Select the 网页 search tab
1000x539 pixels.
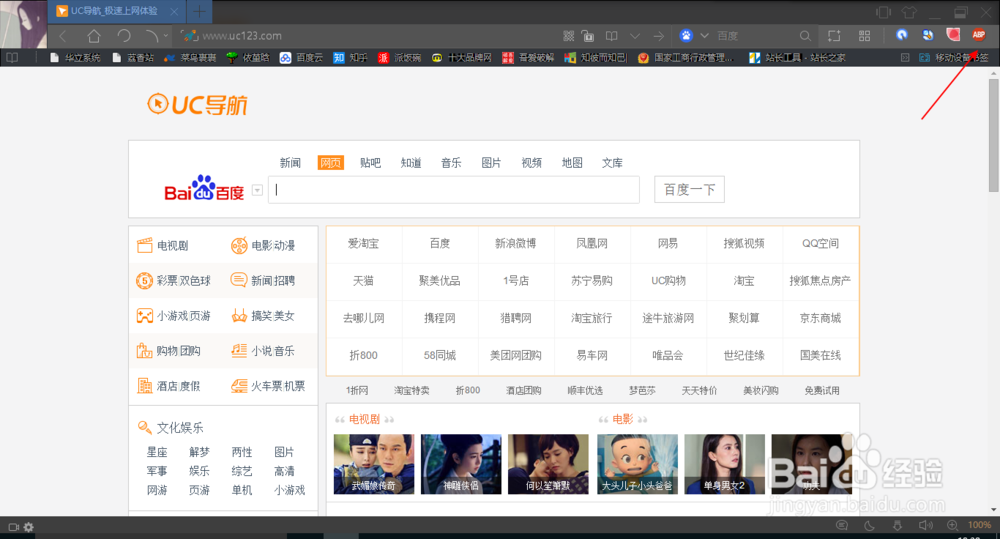coord(330,163)
